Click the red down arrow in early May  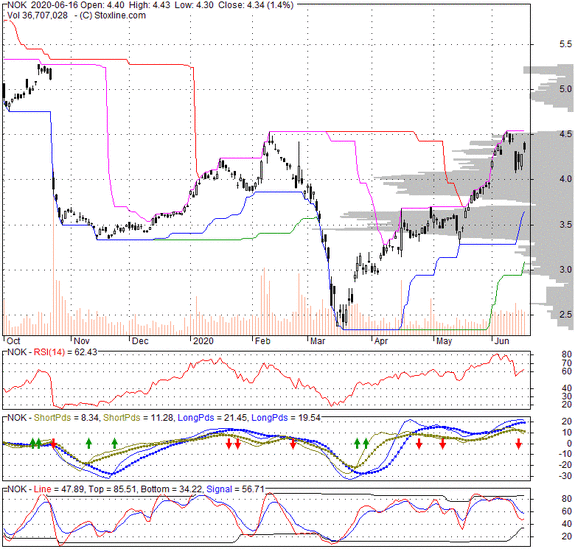click(x=443, y=444)
